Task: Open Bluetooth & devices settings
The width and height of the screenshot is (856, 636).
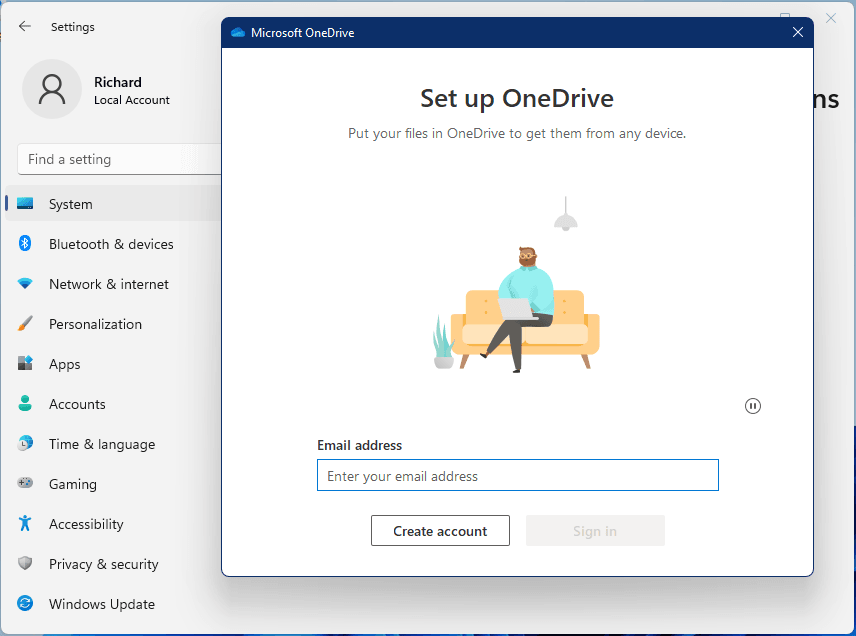Action: 113,243
